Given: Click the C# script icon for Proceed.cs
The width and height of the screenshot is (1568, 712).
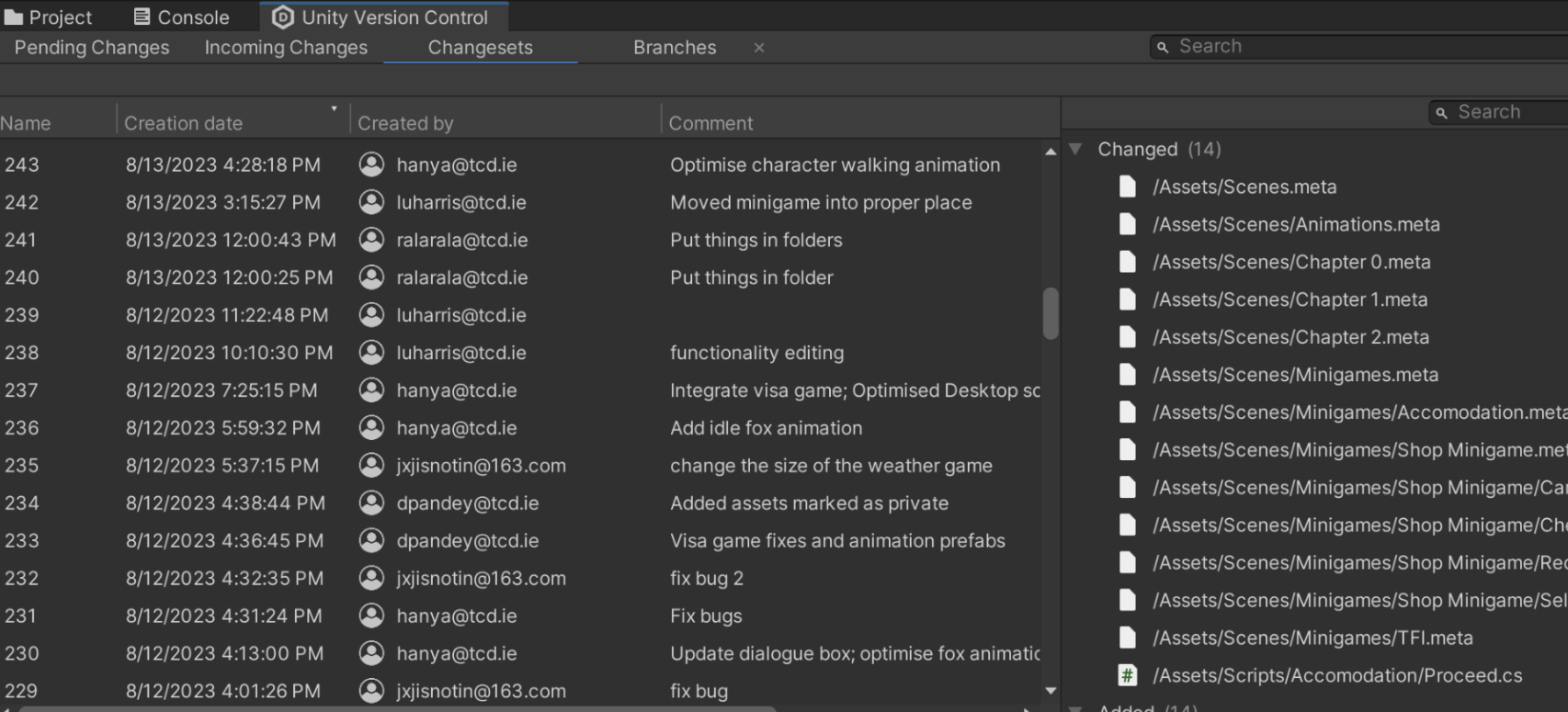Looking at the screenshot, I should pyautogui.click(x=1128, y=675).
